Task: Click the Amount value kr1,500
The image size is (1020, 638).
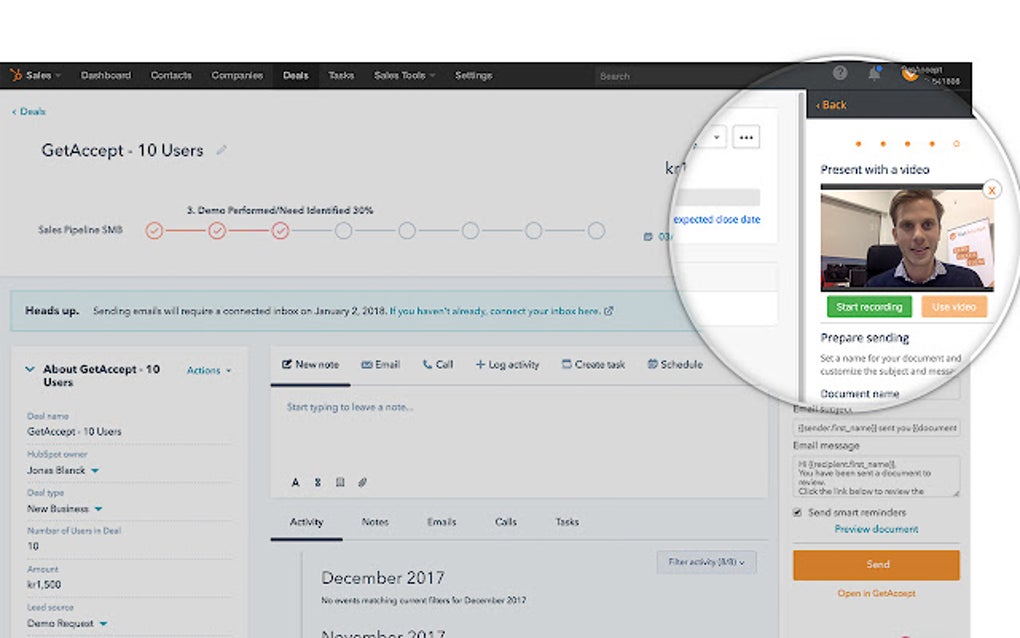Action: [44, 585]
